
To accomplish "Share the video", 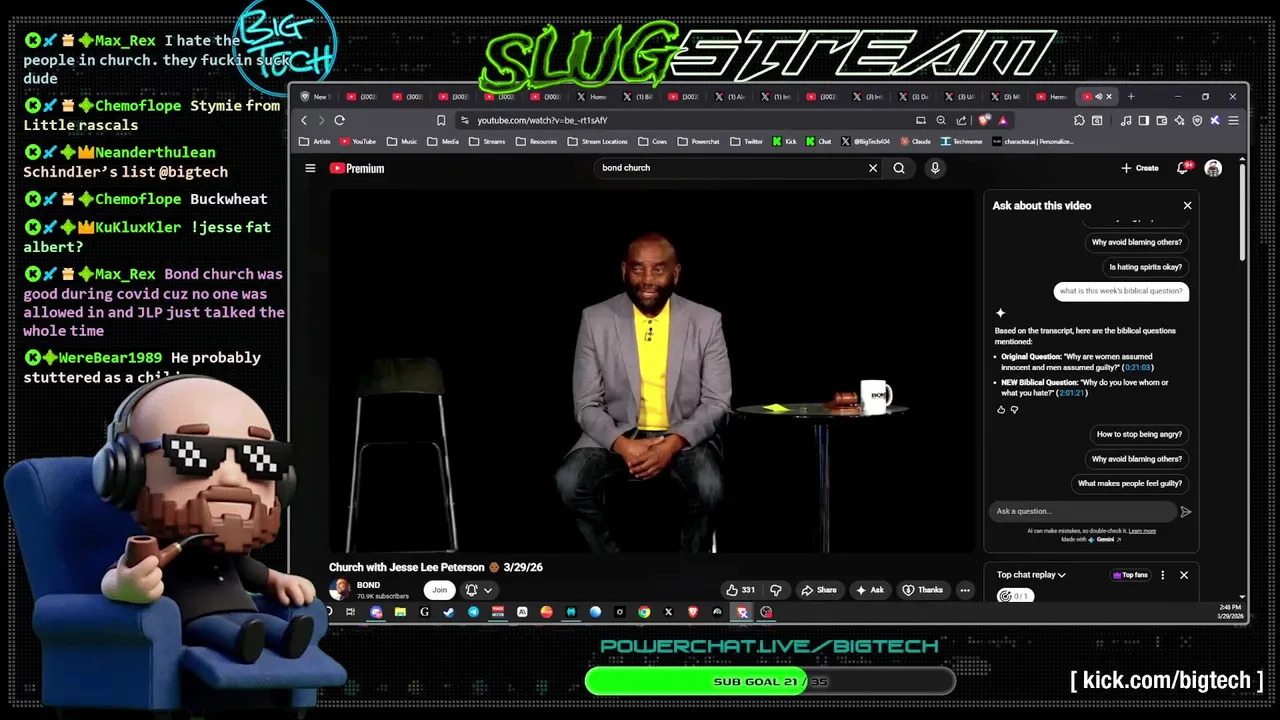I will 819,590.
